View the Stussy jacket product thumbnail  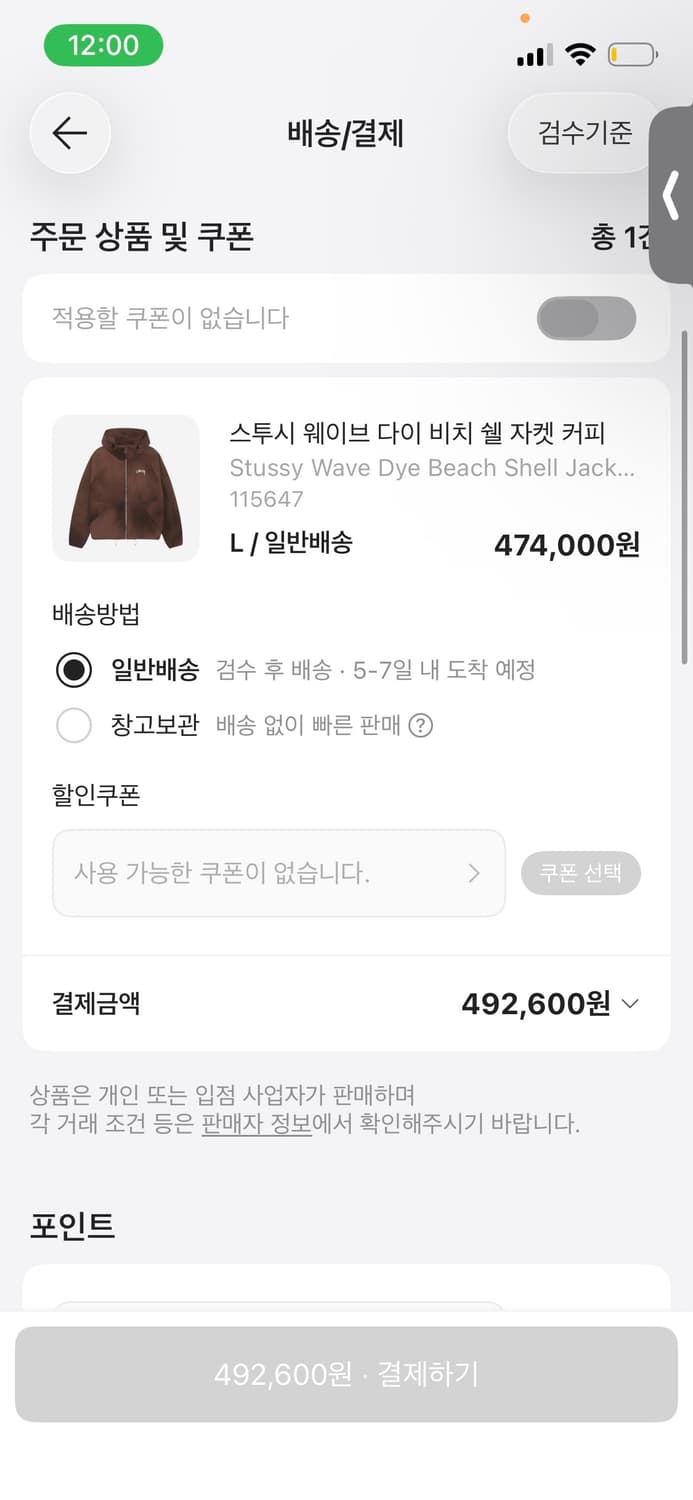124,488
